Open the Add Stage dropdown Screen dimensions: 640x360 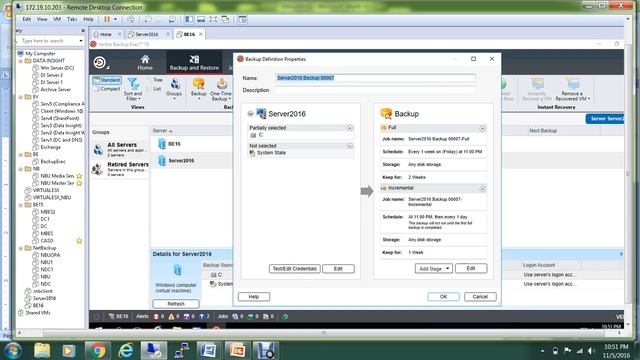click(x=433, y=268)
